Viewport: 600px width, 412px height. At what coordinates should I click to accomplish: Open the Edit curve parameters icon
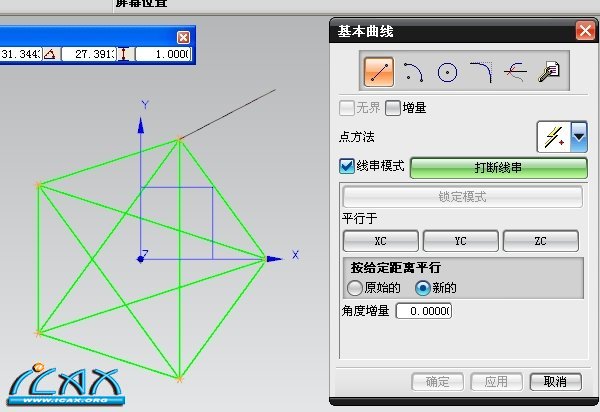[x=549, y=72]
